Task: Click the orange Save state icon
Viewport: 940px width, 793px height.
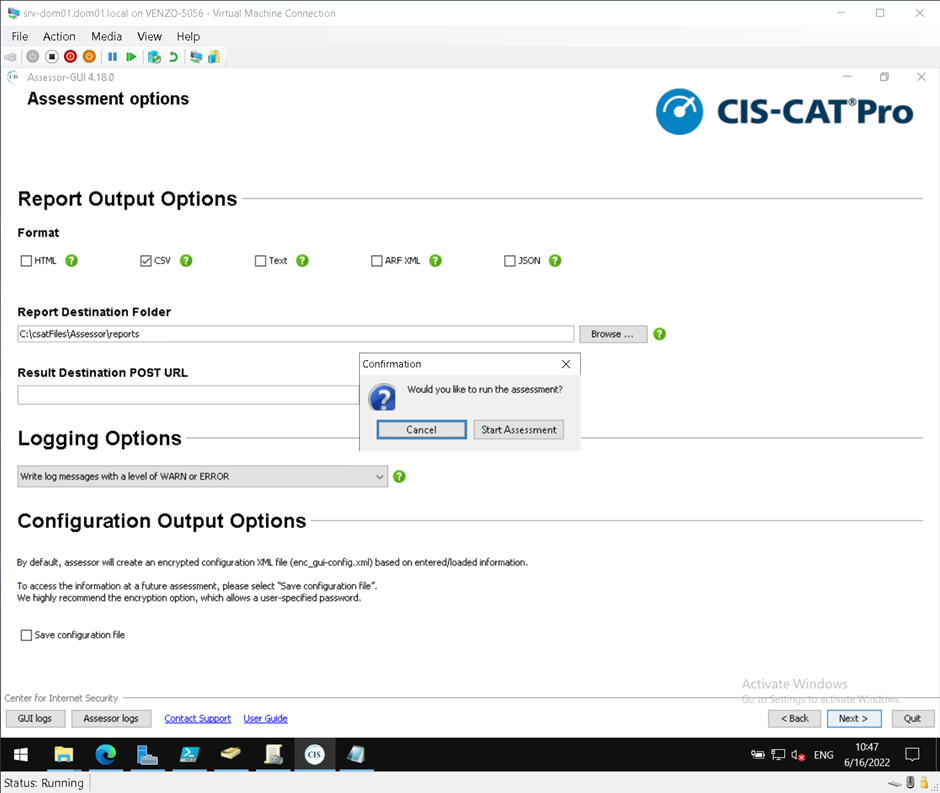Action: [89, 56]
